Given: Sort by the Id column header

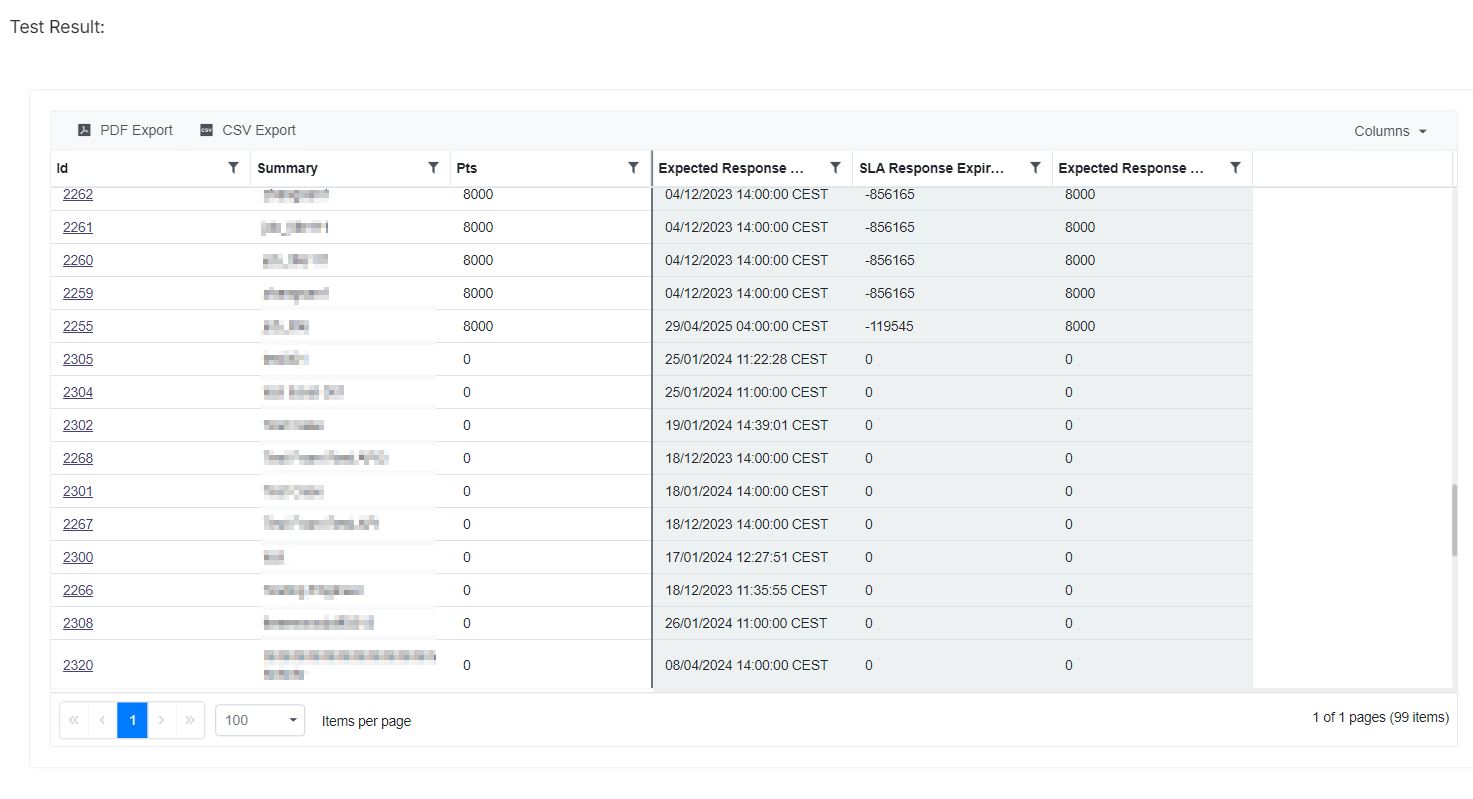Looking at the screenshot, I should click(63, 168).
